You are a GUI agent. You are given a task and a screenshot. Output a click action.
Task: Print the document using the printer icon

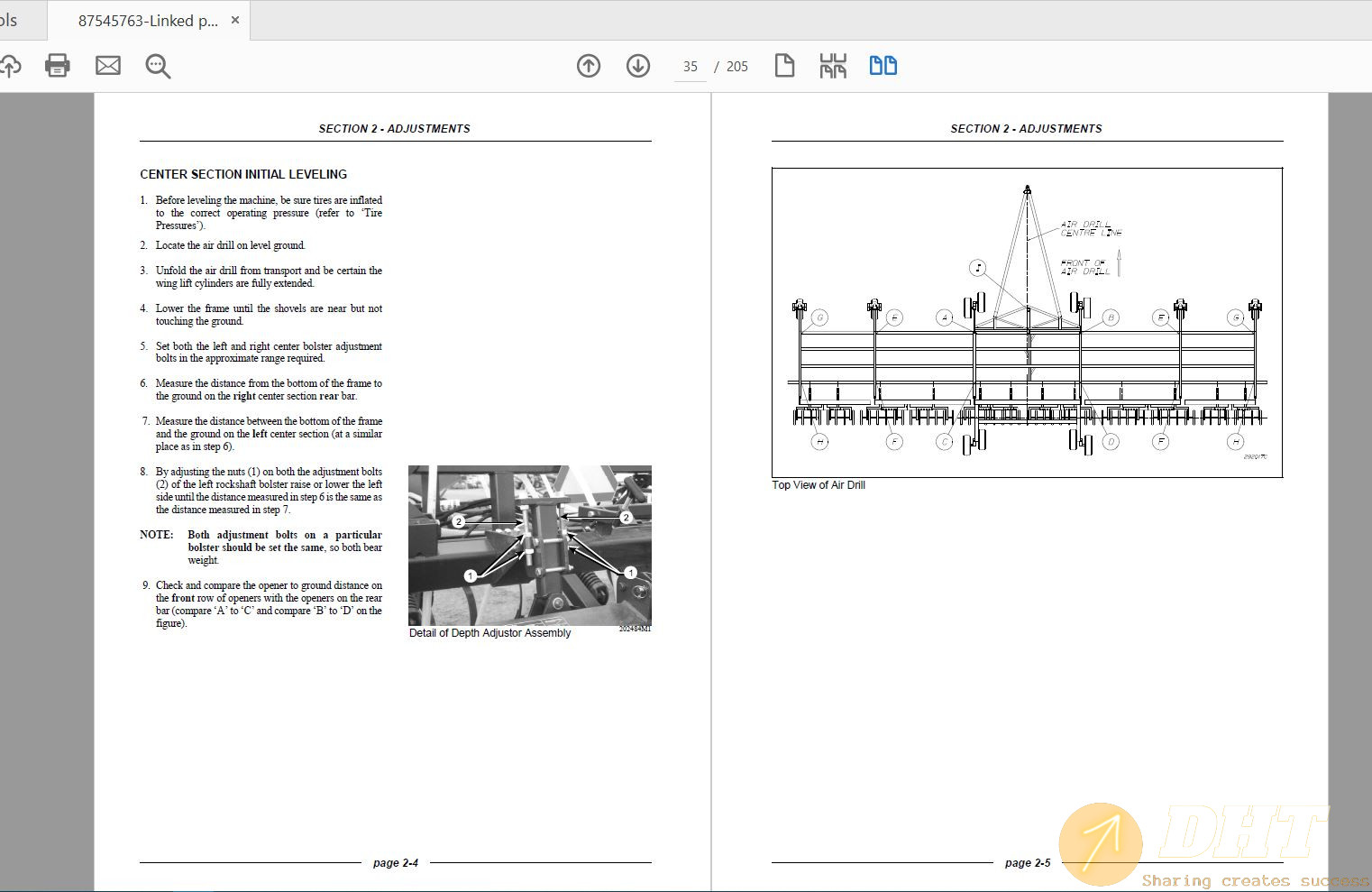pyautogui.click(x=58, y=66)
